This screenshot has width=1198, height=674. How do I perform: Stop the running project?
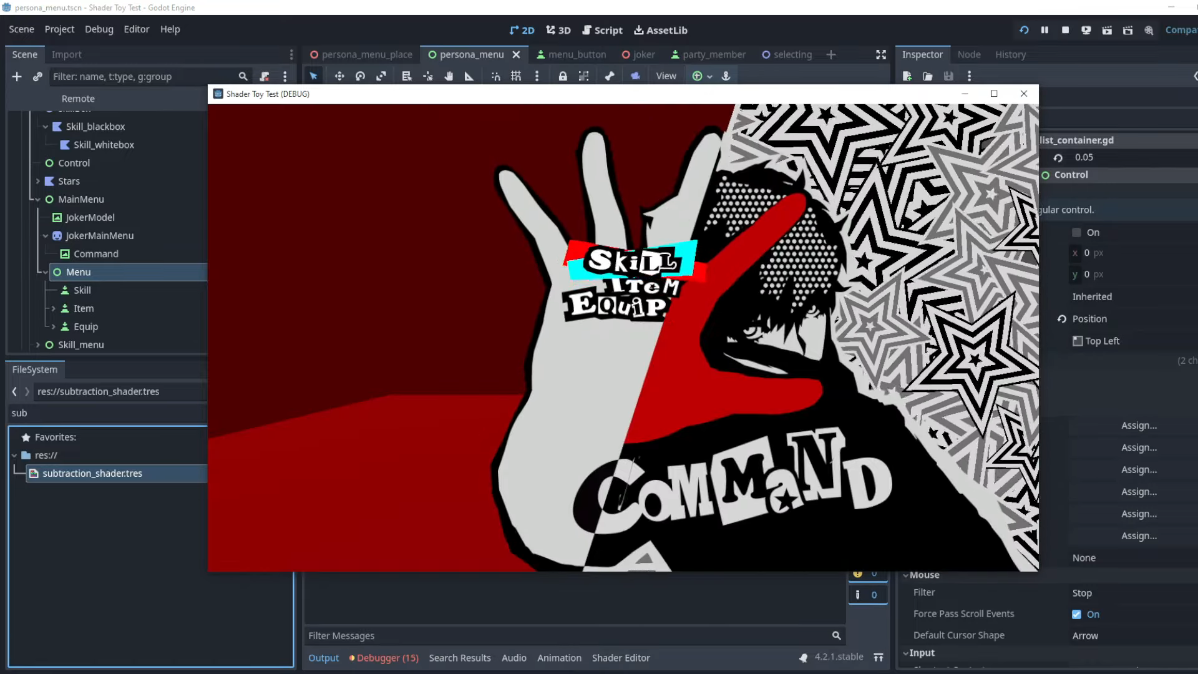click(1065, 30)
